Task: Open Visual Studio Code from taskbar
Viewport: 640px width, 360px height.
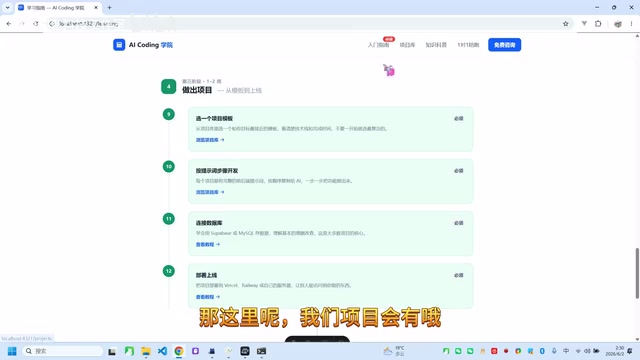Action: click(x=162, y=351)
